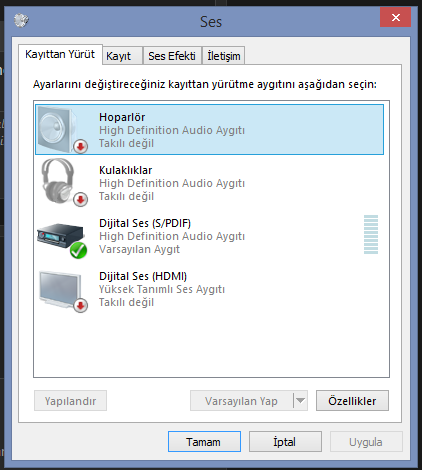This screenshot has height=470, width=422.
Task: Click the Kulaklıklar headphones icon
Action: [x=58, y=181]
